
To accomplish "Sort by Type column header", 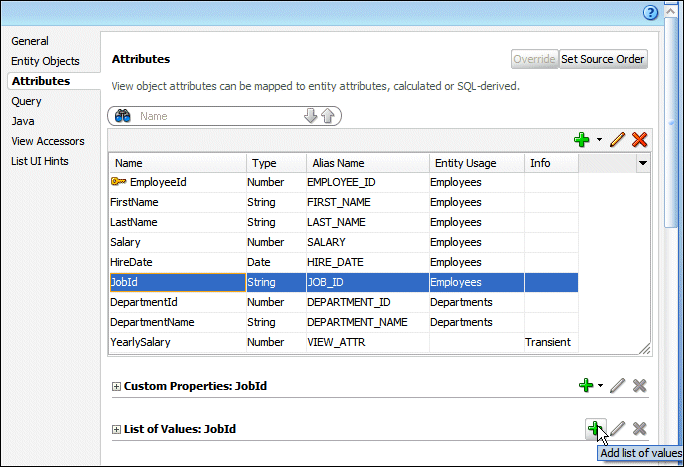I will coord(276,163).
